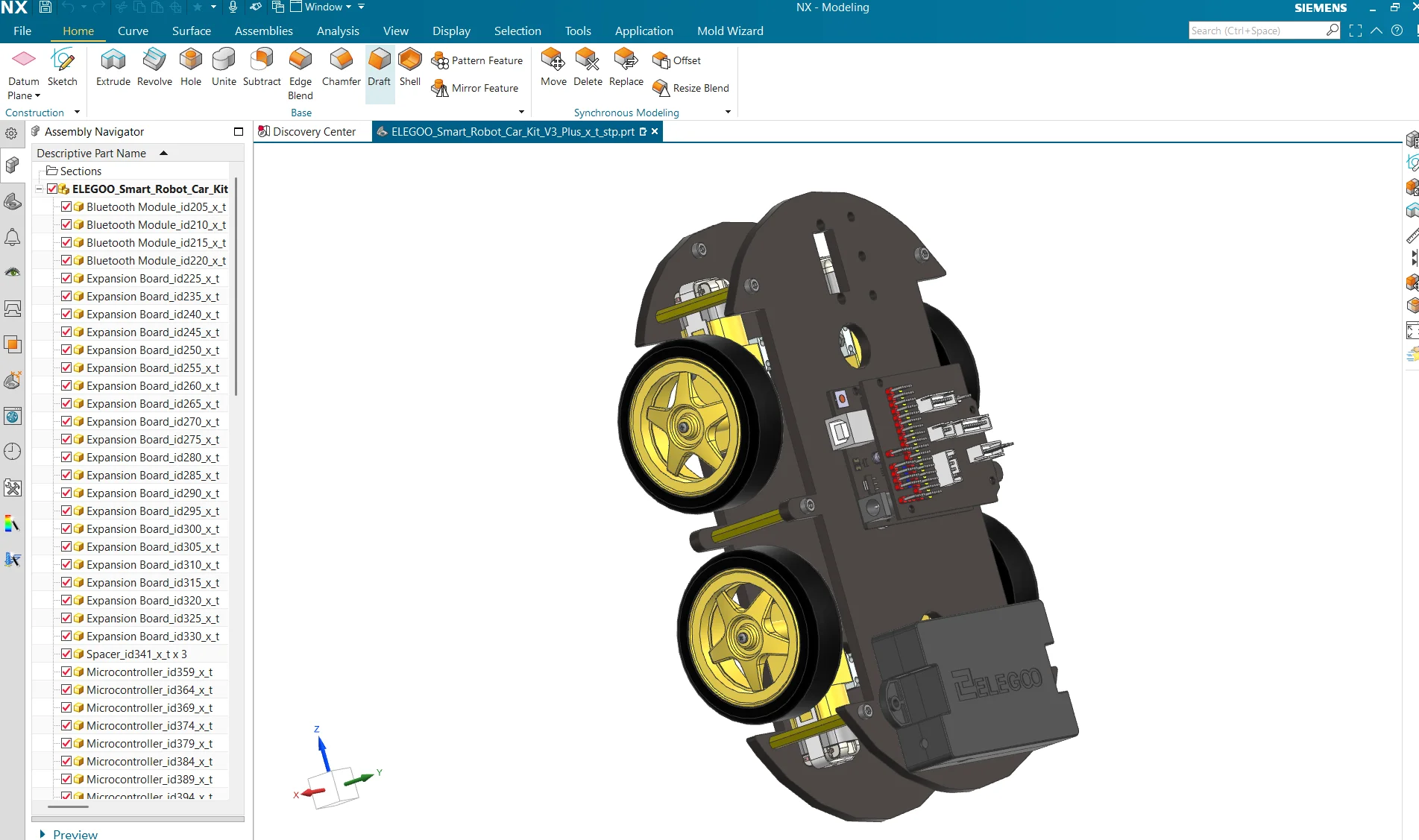Viewport: 1419px width, 840px height.
Task: Toggle Expansion Board_id300_x_t checkbox
Action: tap(66, 528)
